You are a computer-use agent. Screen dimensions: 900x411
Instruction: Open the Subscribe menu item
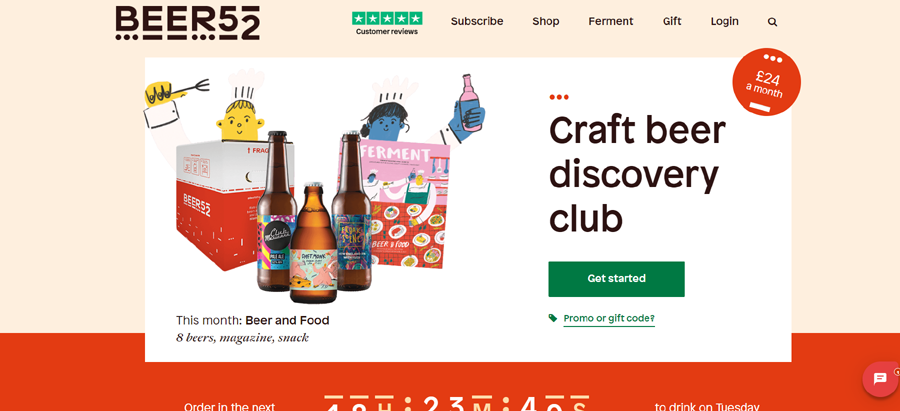477,21
